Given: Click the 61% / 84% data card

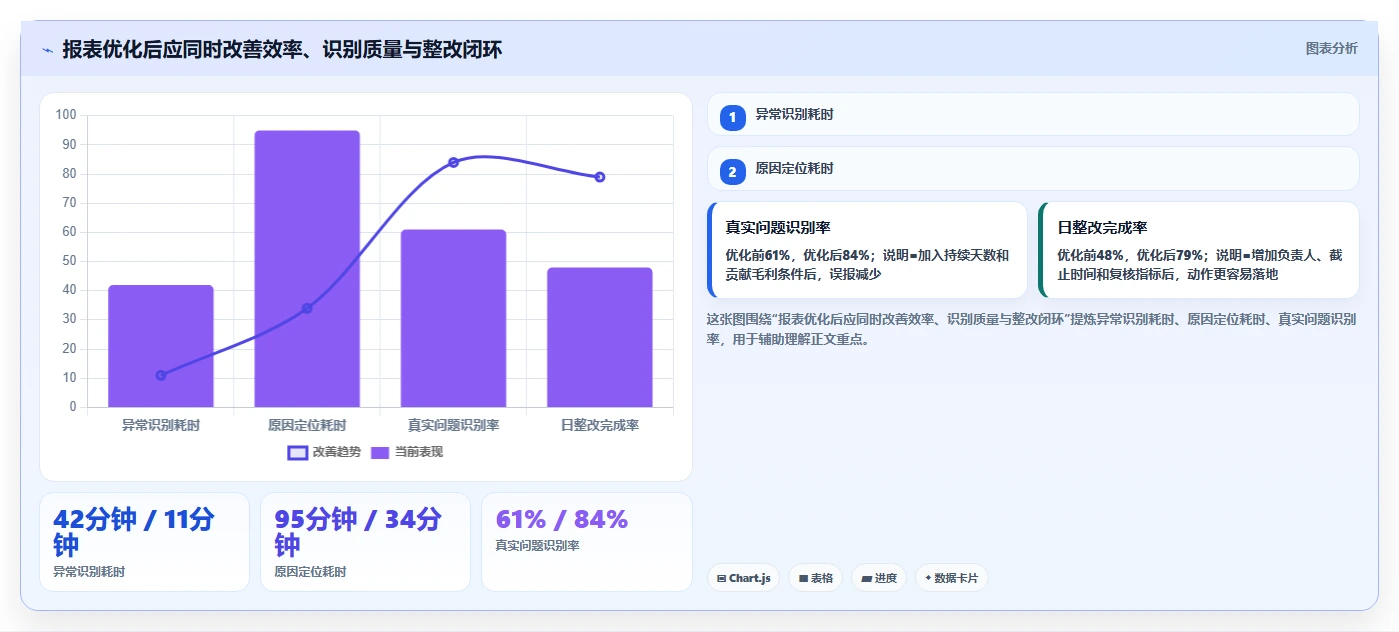Looking at the screenshot, I should tap(587, 542).
